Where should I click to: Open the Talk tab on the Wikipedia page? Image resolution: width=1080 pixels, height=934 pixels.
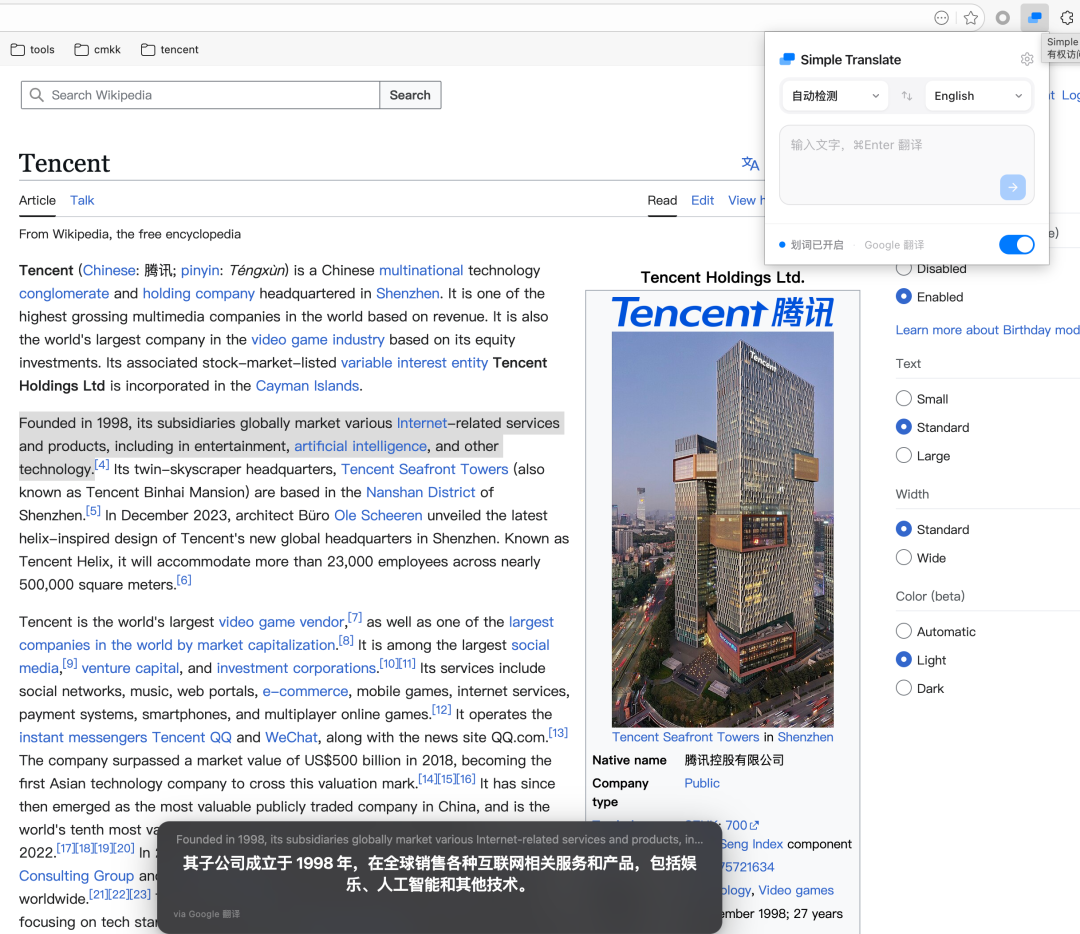[x=81, y=200]
